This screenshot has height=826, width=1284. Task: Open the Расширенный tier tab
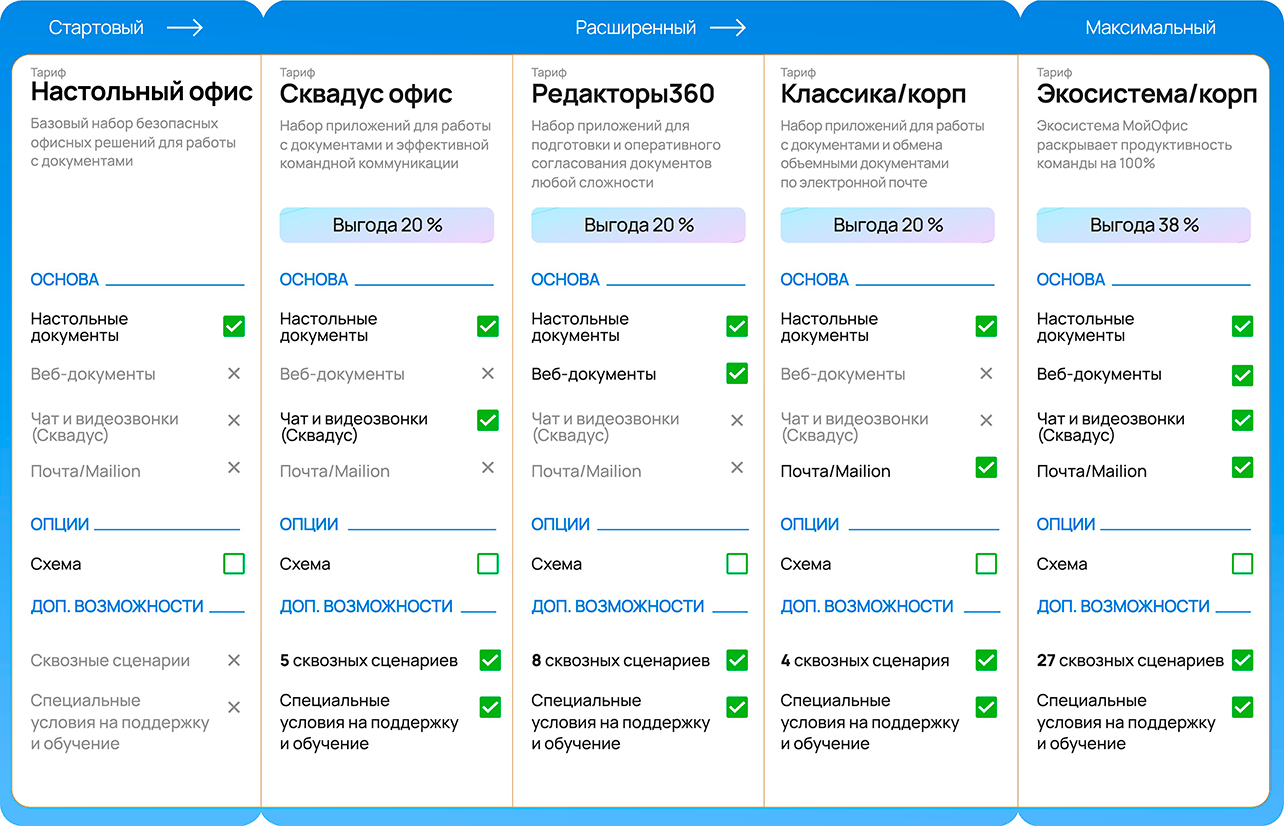click(x=660, y=28)
